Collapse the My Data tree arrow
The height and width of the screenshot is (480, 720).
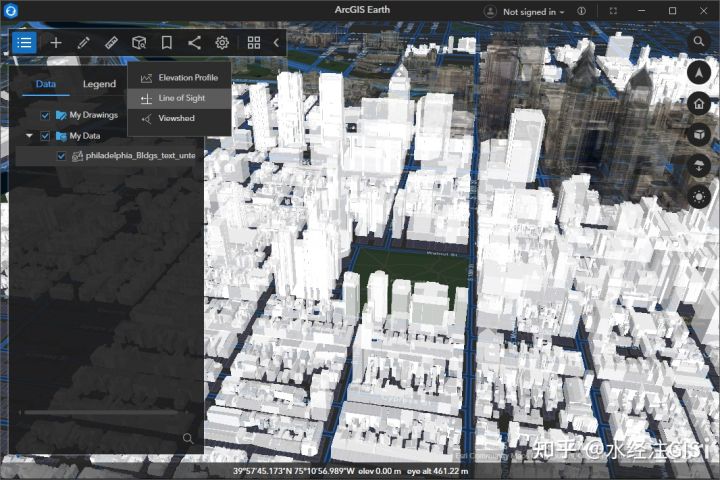(x=29, y=136)
